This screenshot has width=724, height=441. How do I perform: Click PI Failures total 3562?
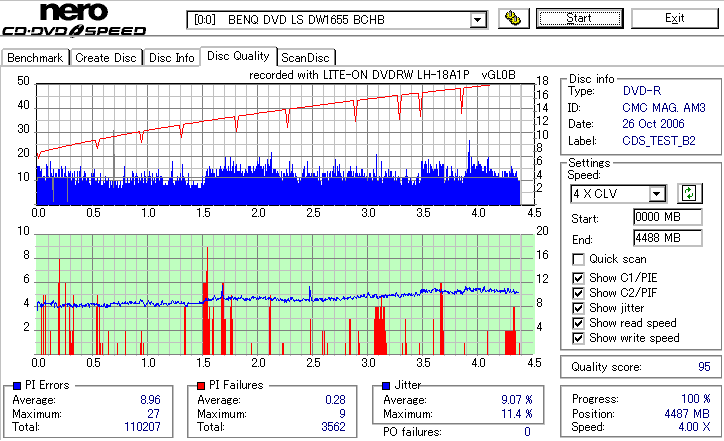pyautogui.click(x=333, y=427)
